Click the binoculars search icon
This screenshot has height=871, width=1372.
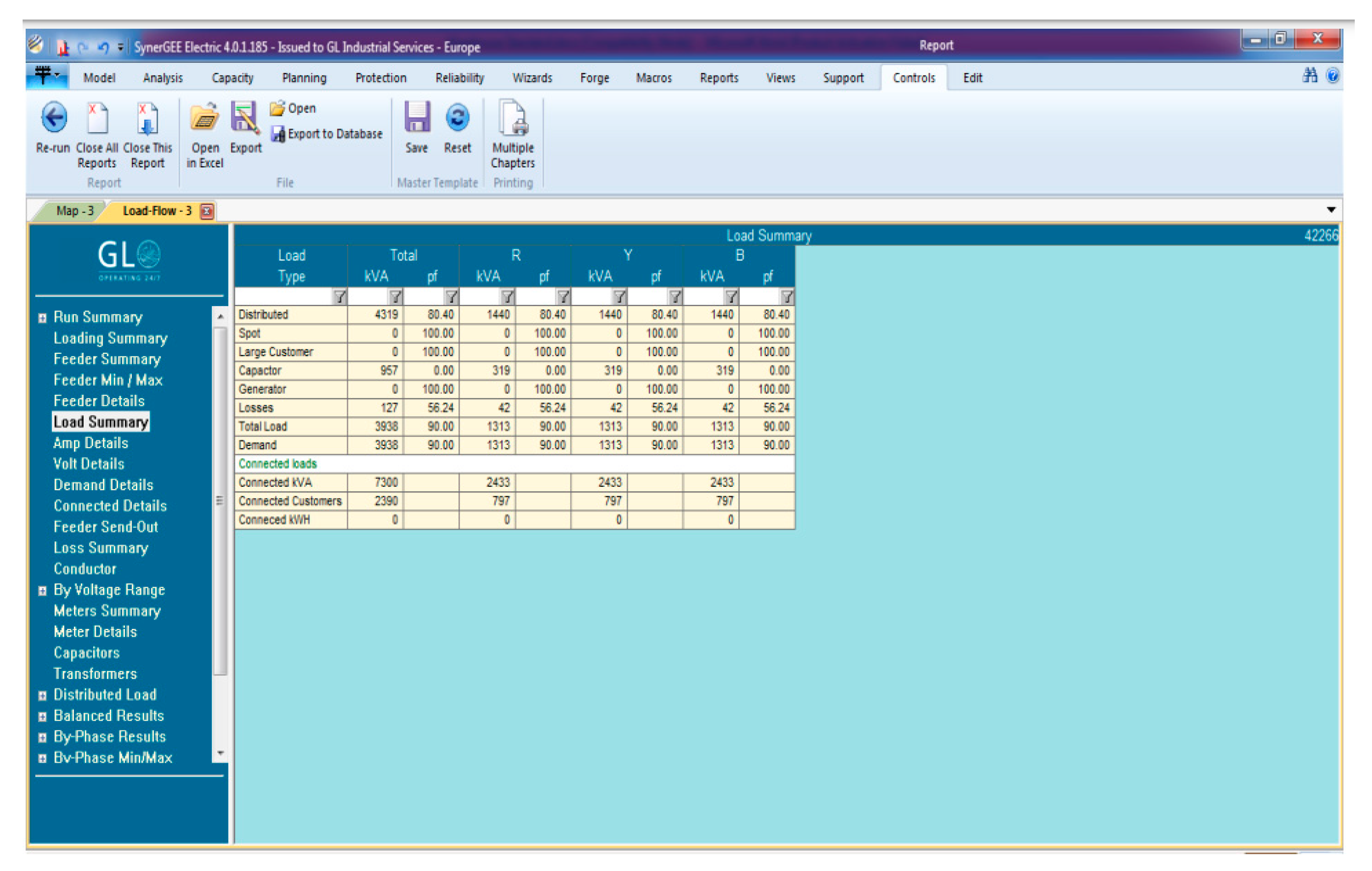tap(1309, 76)
